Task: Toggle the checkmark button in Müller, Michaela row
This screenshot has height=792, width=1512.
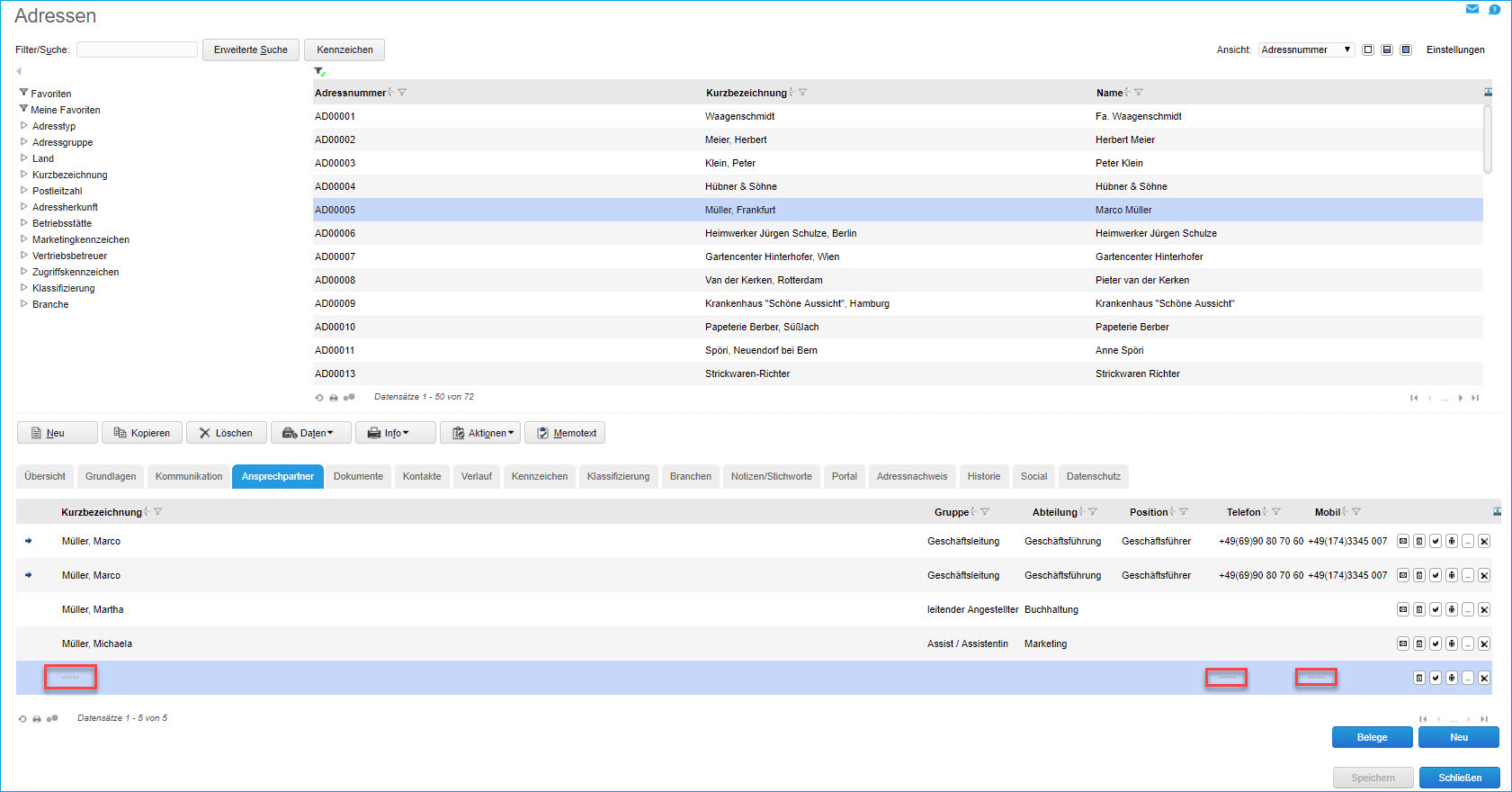Action: pyautogui.click(x=1436, y=643)
